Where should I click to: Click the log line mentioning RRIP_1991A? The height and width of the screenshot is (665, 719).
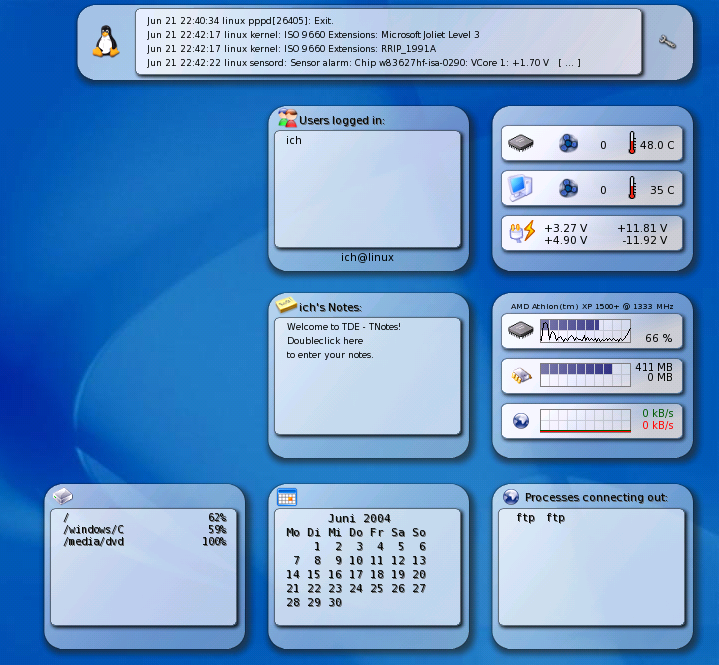[292, 49]
